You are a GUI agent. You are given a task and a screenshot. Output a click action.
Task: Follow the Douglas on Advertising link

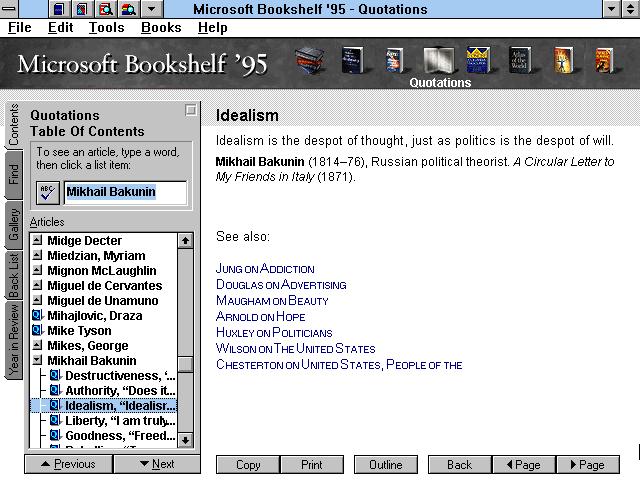point(281,284)
